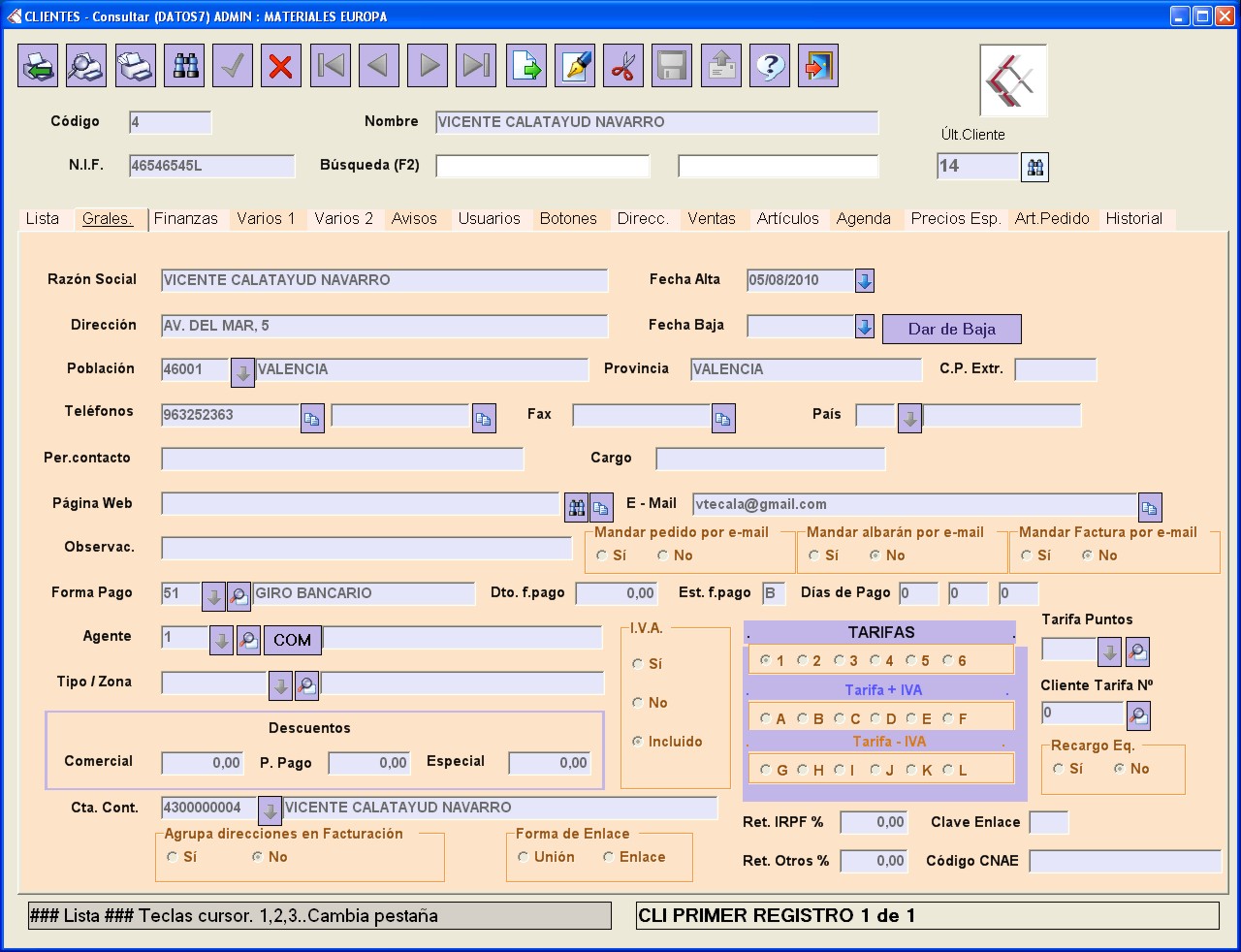Go to next record arrow
1241x952 pixels.
point(428,66)
